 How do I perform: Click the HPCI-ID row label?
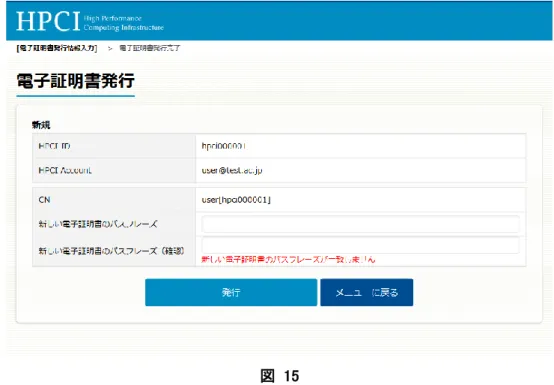[54, 146]
